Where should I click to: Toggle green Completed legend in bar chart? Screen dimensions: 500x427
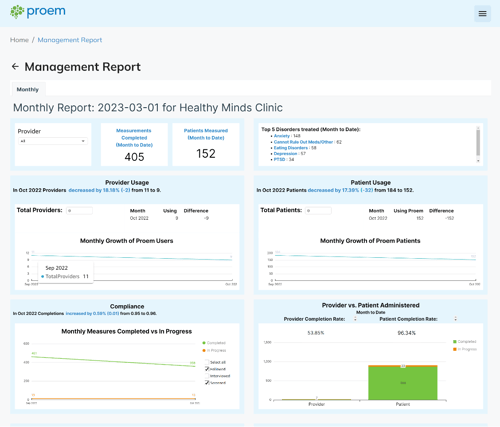click(465, 342)
